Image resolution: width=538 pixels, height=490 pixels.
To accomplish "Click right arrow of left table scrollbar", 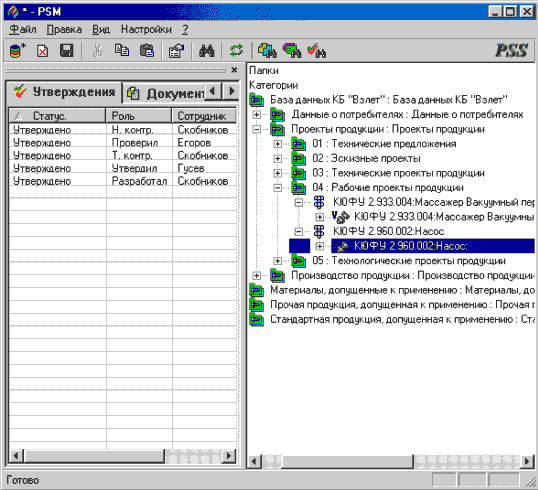I will pyautogui.click(x=230, y=456).
